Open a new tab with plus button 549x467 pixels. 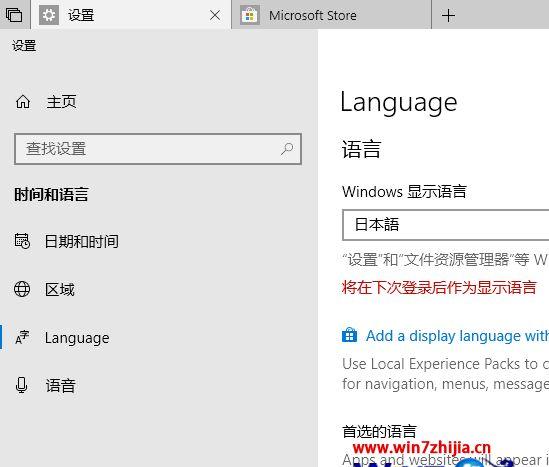point(448,15)
